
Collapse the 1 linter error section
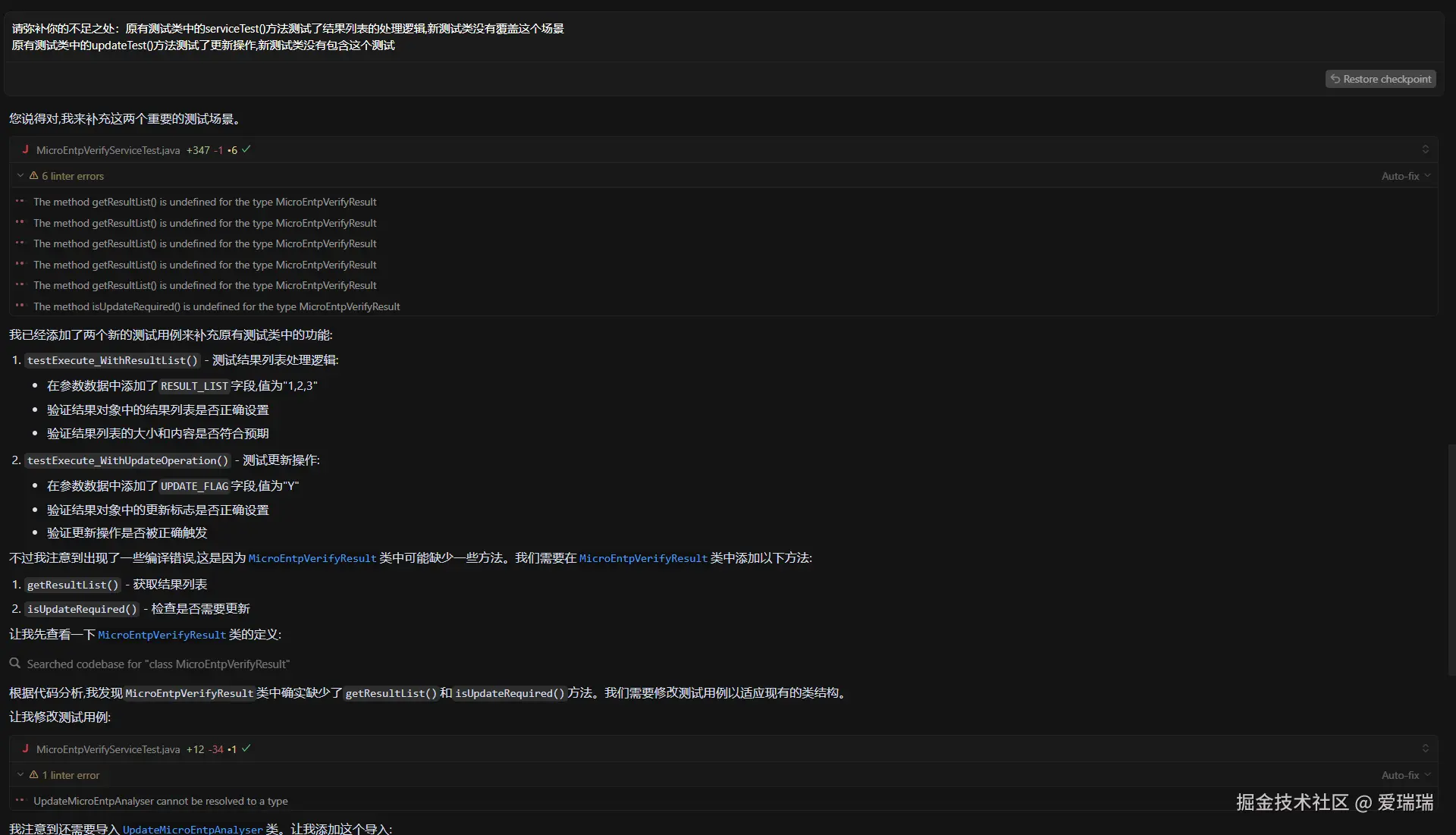[20, 774]
